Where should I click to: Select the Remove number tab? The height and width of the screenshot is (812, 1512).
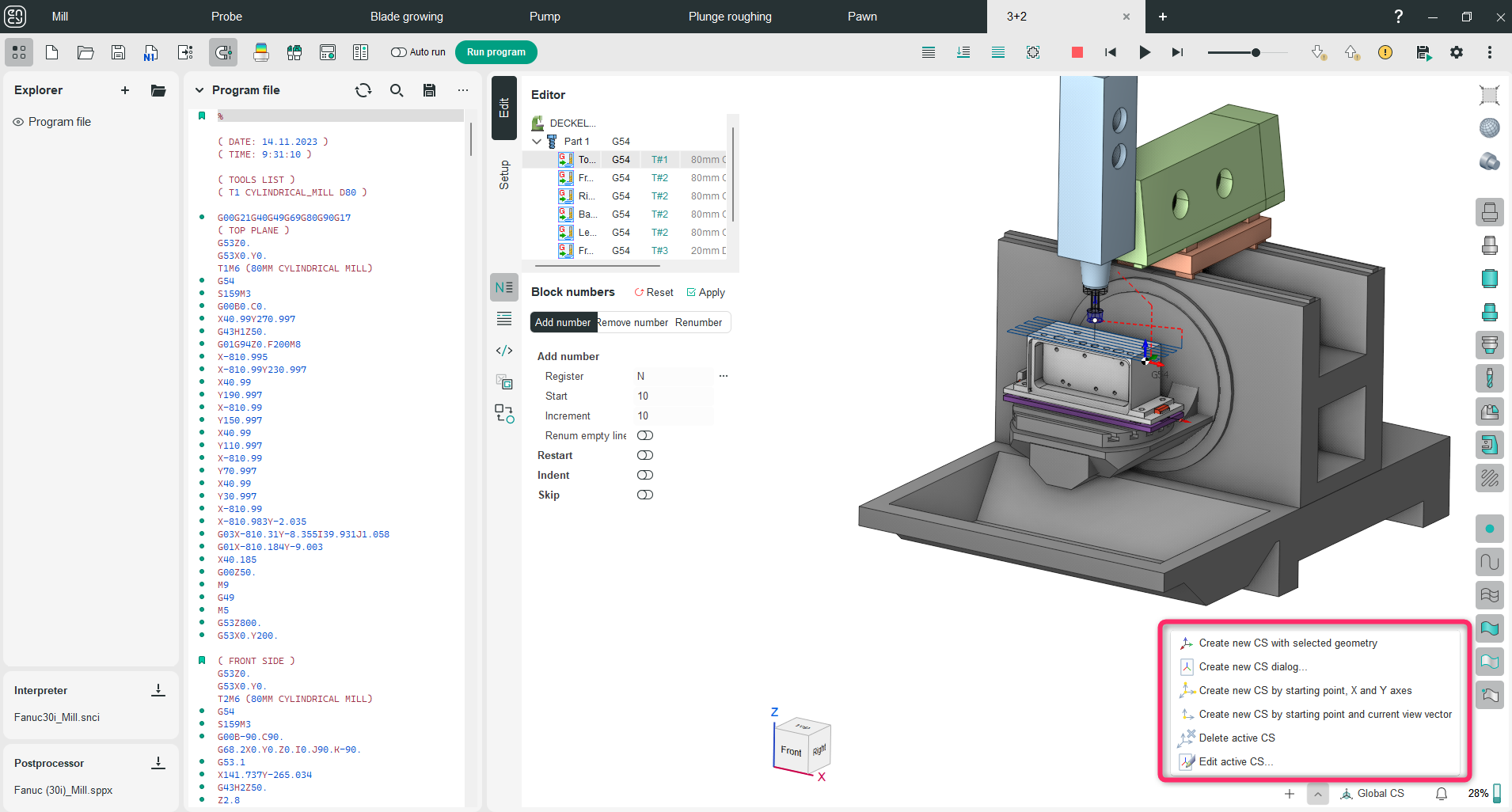(633, 322)
